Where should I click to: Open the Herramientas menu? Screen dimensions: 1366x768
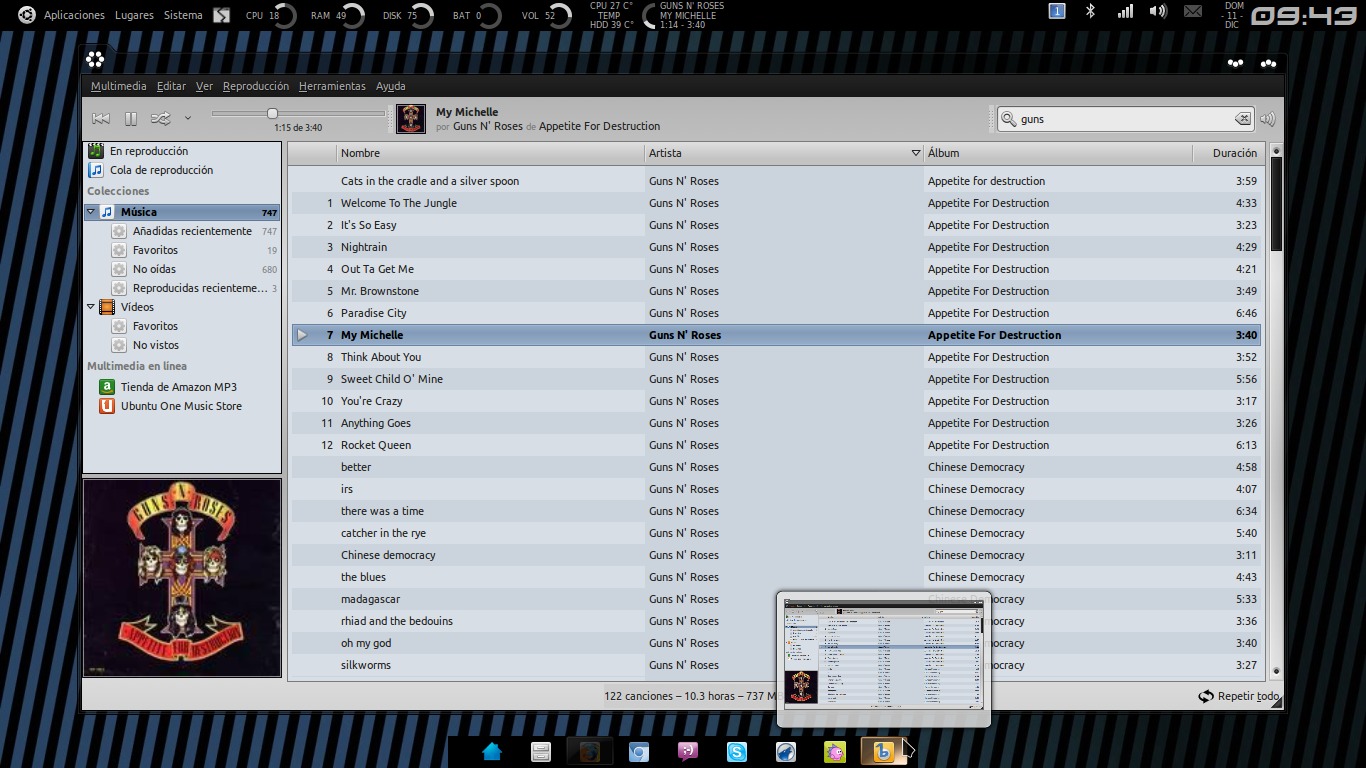coord(332,86)
